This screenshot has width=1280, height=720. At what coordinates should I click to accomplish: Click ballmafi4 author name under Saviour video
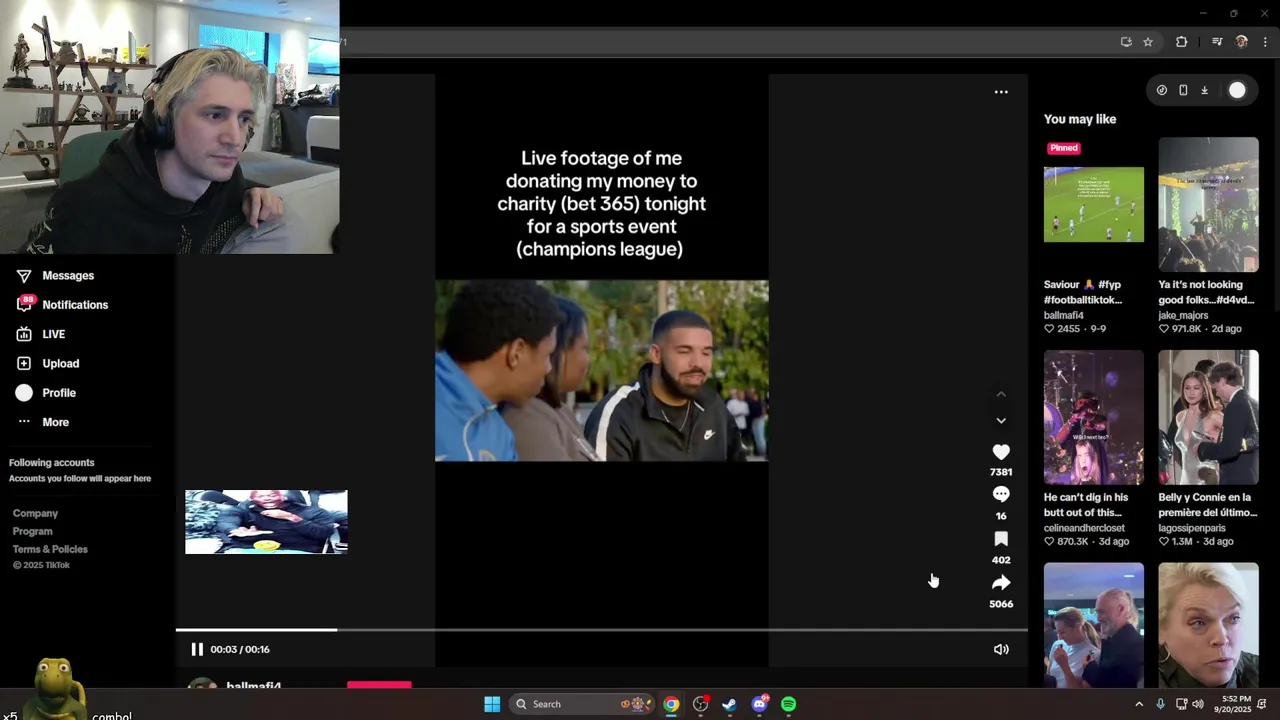1064,315
